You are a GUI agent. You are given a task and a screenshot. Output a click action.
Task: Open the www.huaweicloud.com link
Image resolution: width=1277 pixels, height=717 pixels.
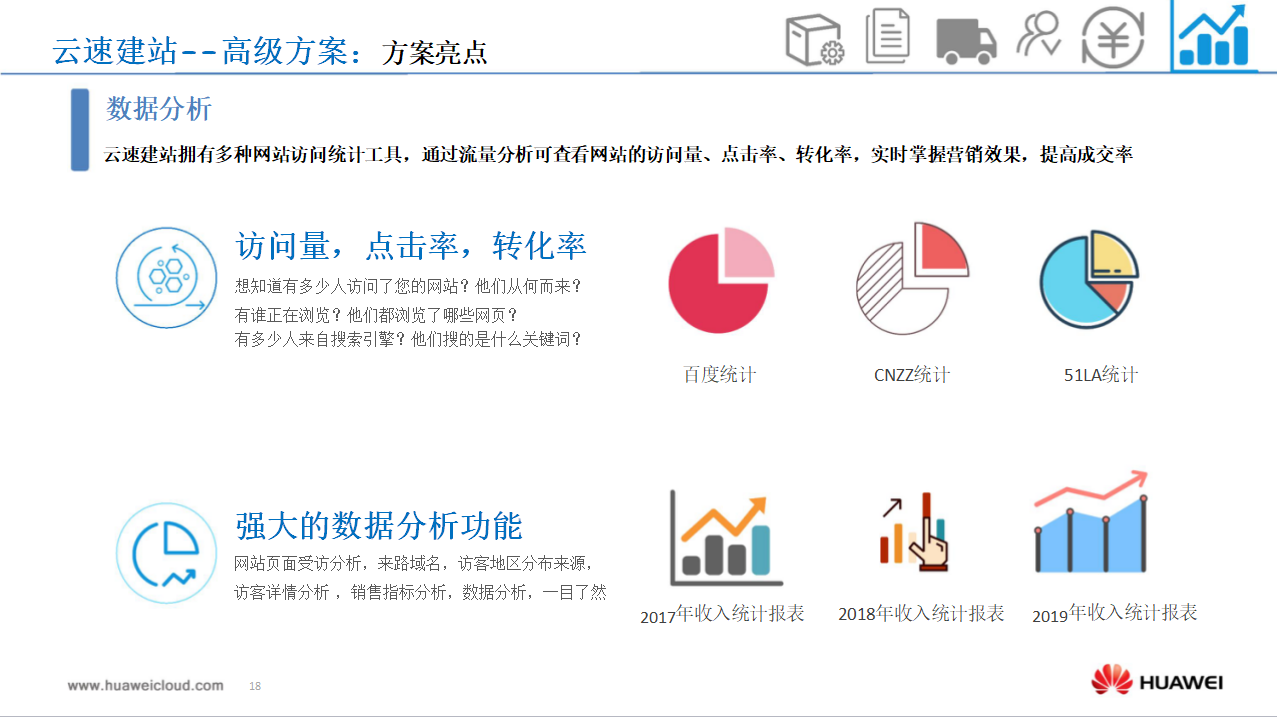pyautogui.click(x=145, y=685)
